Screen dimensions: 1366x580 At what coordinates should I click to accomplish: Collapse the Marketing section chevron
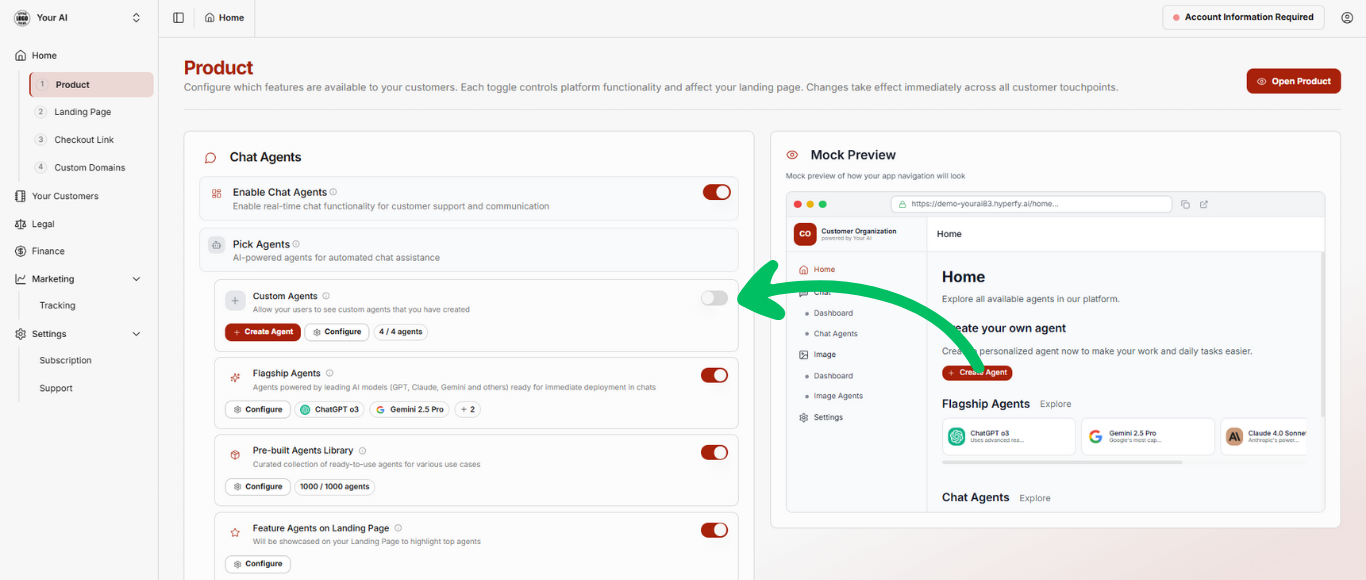pos(136,279)
